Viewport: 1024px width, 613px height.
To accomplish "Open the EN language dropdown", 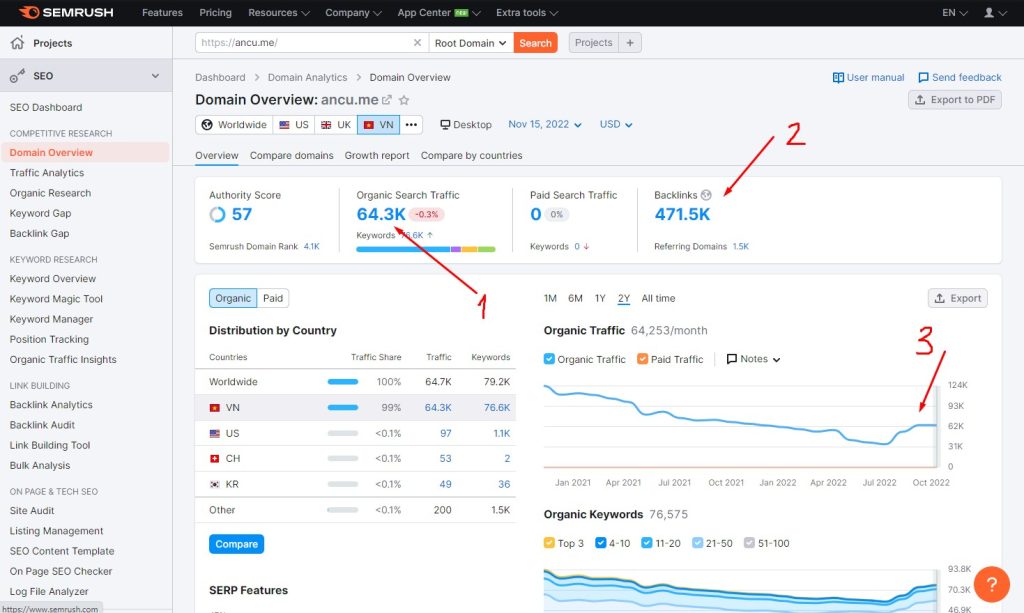I will pos(955,12).
